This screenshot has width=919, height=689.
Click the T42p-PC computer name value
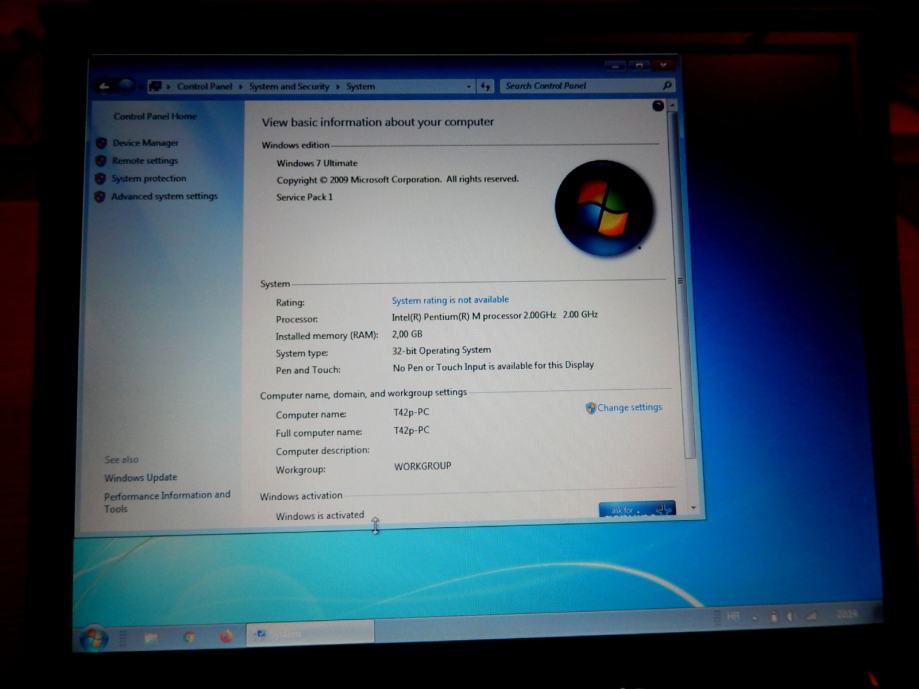[x=411, y=412]
